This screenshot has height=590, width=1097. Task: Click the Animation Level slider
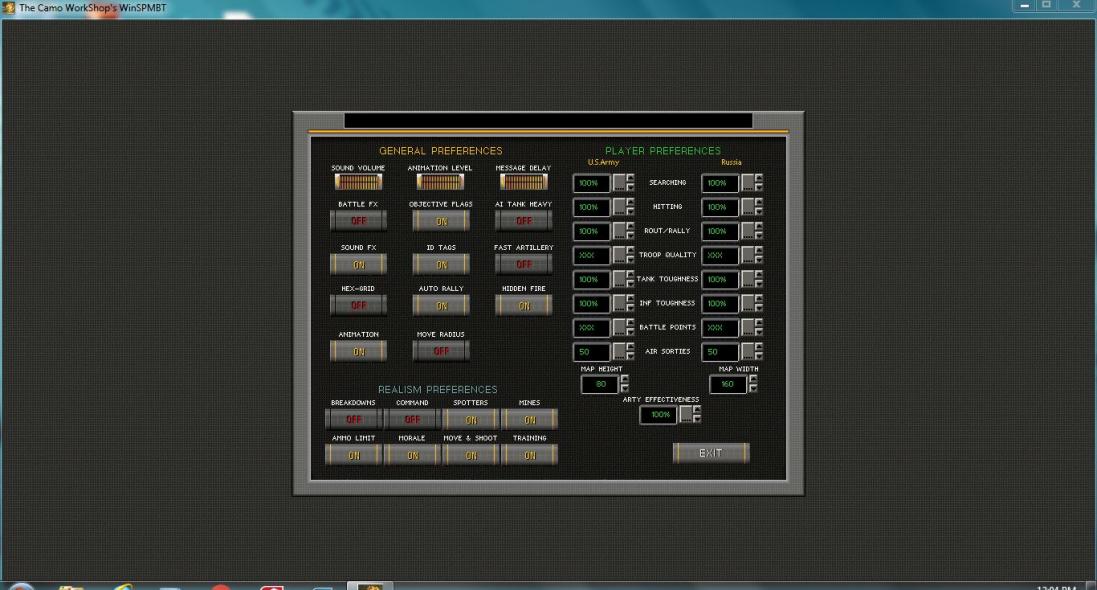tap(441, 181)
